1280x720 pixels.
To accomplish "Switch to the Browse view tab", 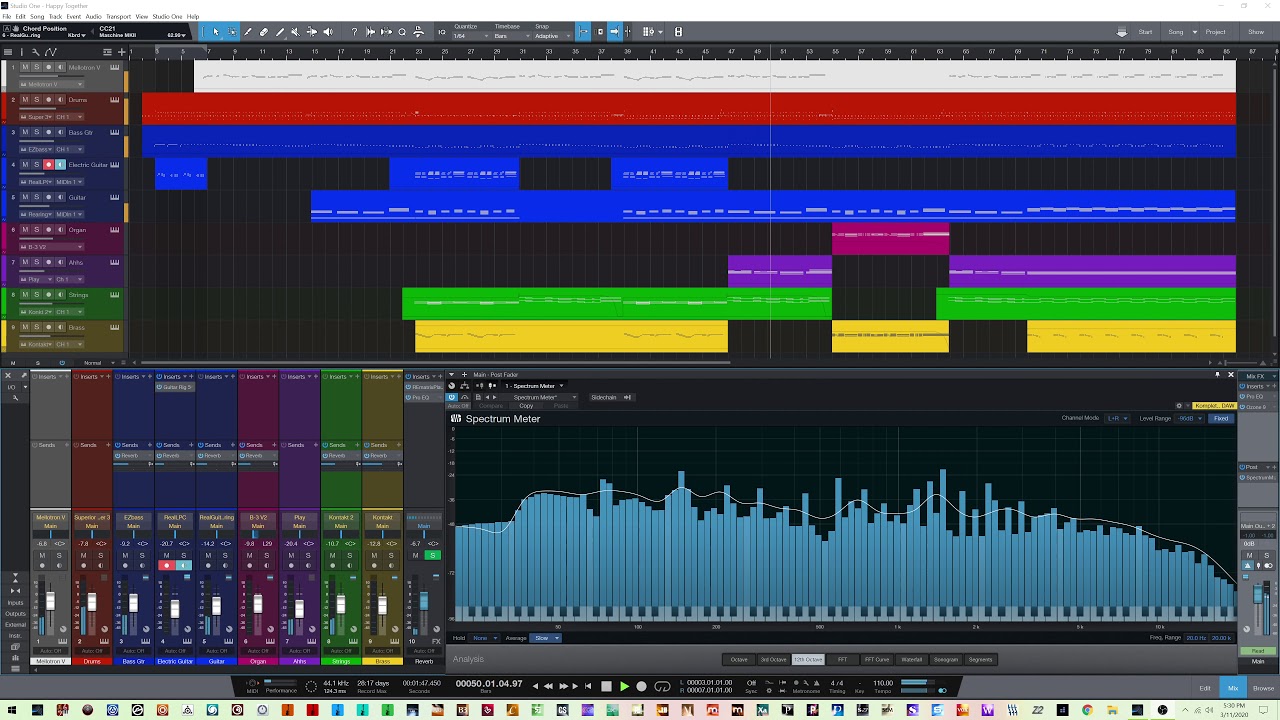I will 1263,688.
